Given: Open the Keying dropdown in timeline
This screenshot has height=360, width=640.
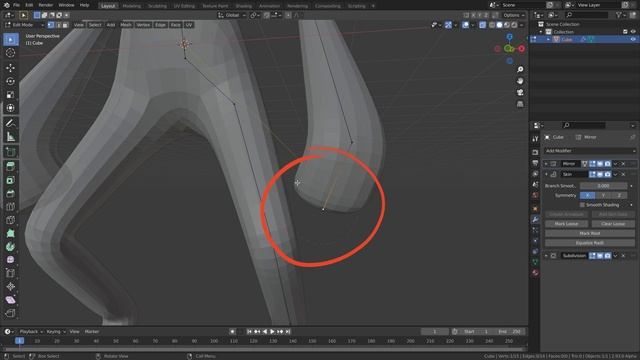Looking at the screenshot, I should [56, 332].
